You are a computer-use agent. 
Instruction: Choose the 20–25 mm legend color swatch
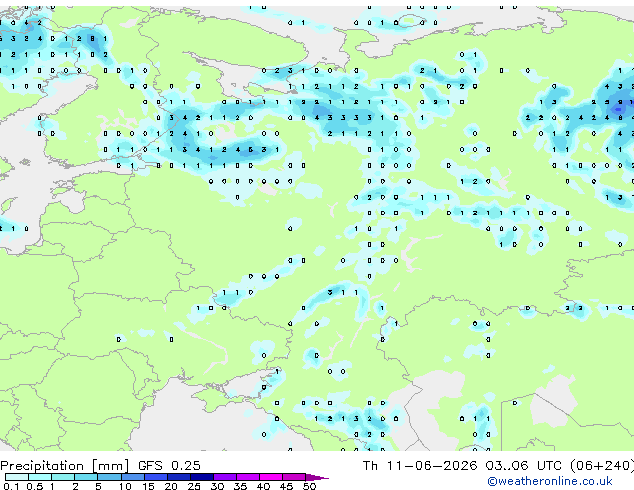178,477
